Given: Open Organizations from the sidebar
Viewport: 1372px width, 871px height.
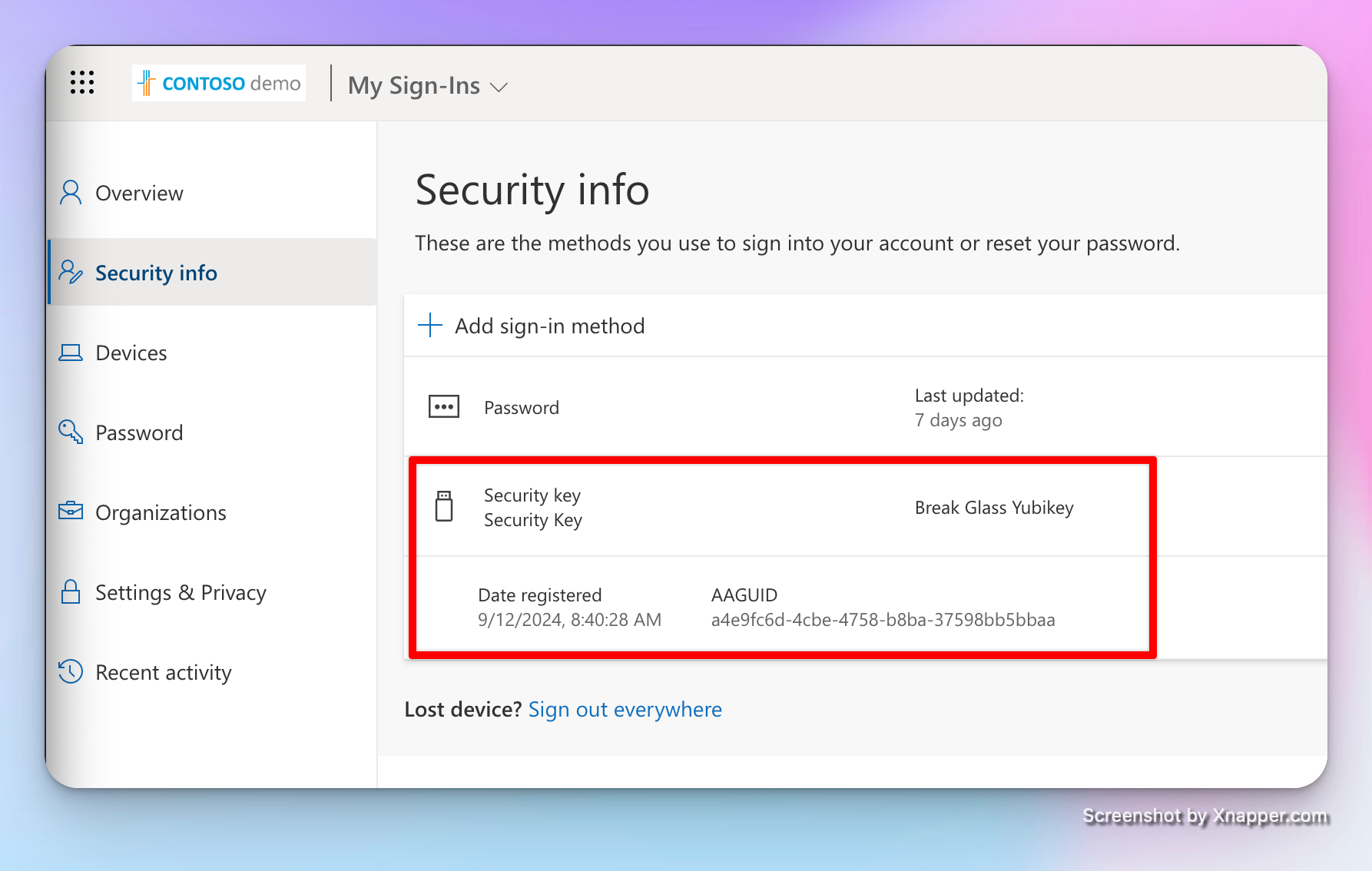Looking at the screenshot, I should coord(161,512).
